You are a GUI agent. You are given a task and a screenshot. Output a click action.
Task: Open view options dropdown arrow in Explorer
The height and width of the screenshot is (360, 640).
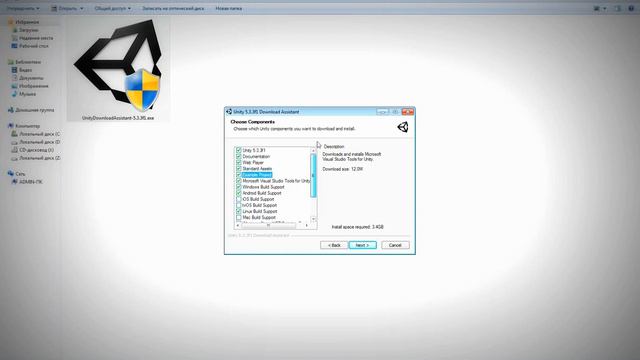click(604, 8)
